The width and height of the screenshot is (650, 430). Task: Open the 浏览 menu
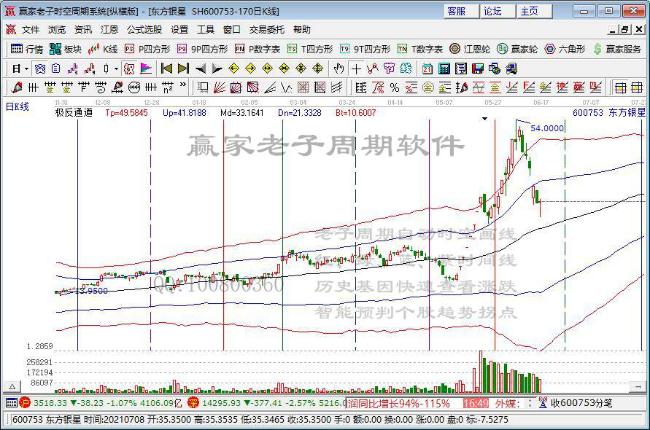57,30
